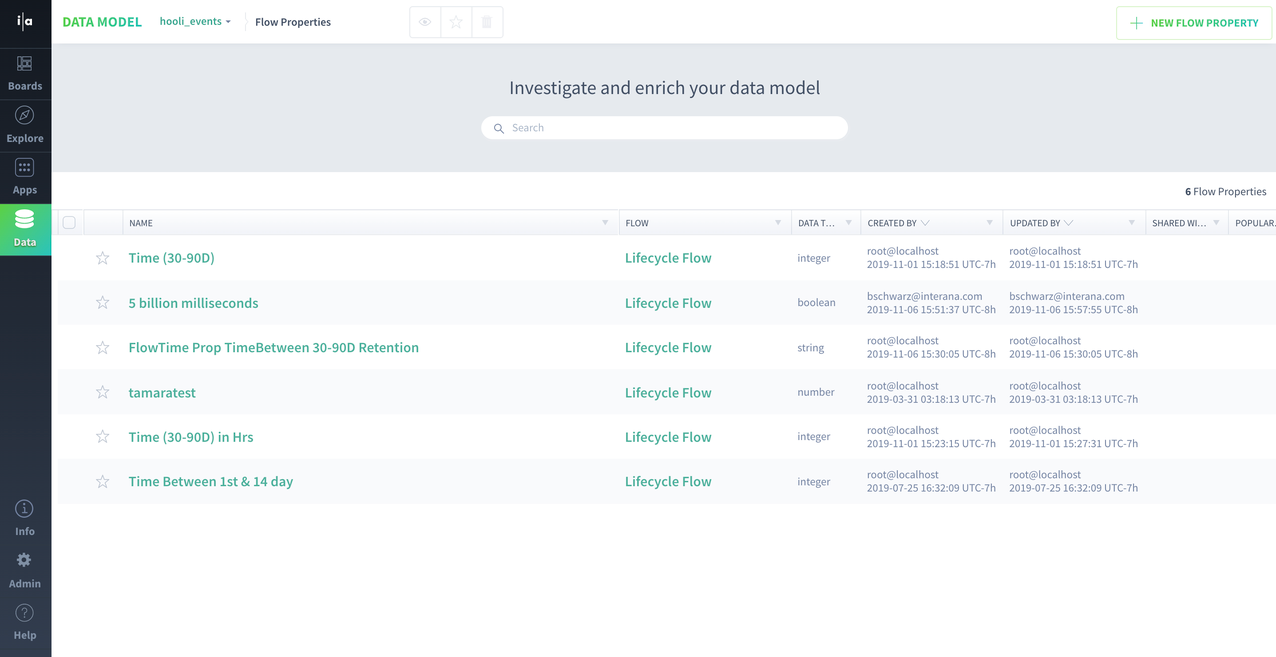
Task: Open the Boards section
Action: click(25, 73)
